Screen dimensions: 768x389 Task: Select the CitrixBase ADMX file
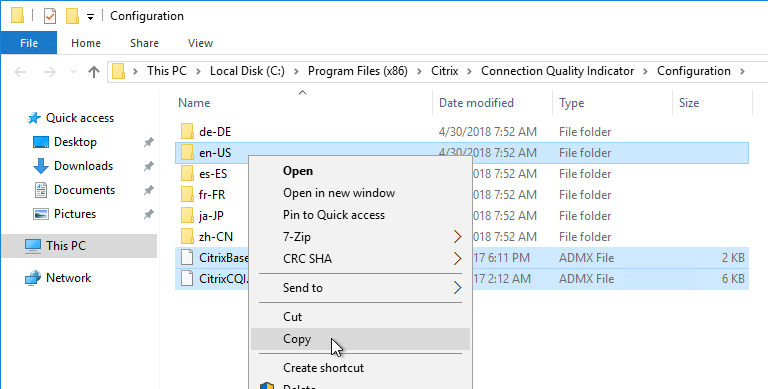224,258
